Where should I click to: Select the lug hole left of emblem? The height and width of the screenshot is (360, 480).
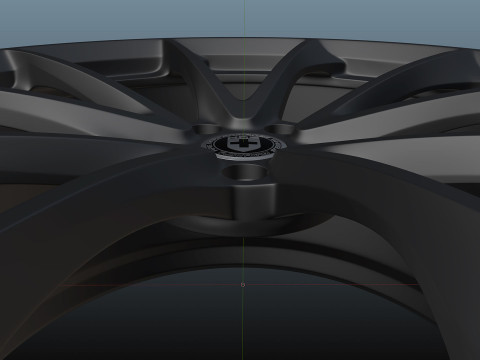click(207, 129)
